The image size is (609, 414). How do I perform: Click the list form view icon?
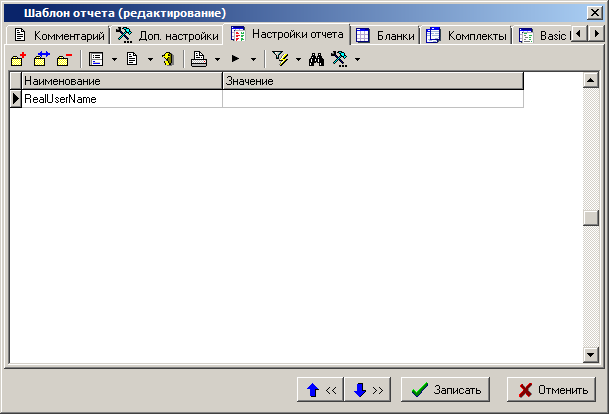(x=96, y=59)
